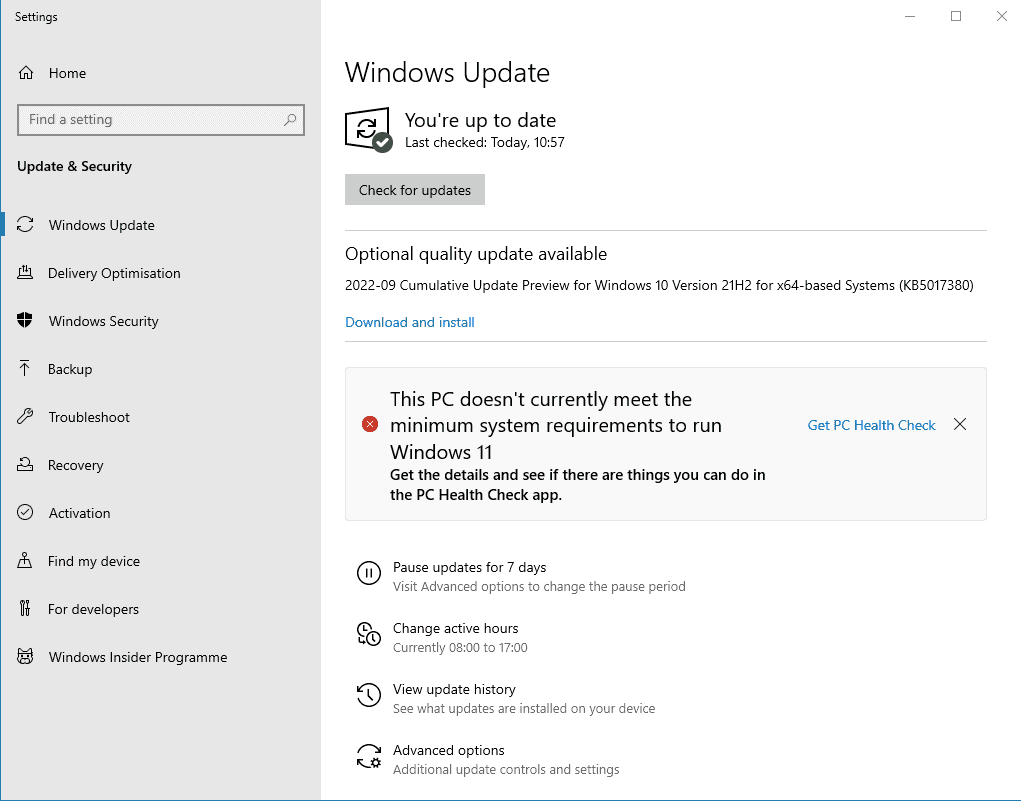Click the active hours clock icon
The height and width of the screenshot is (801, 1021).
point(369,634)
